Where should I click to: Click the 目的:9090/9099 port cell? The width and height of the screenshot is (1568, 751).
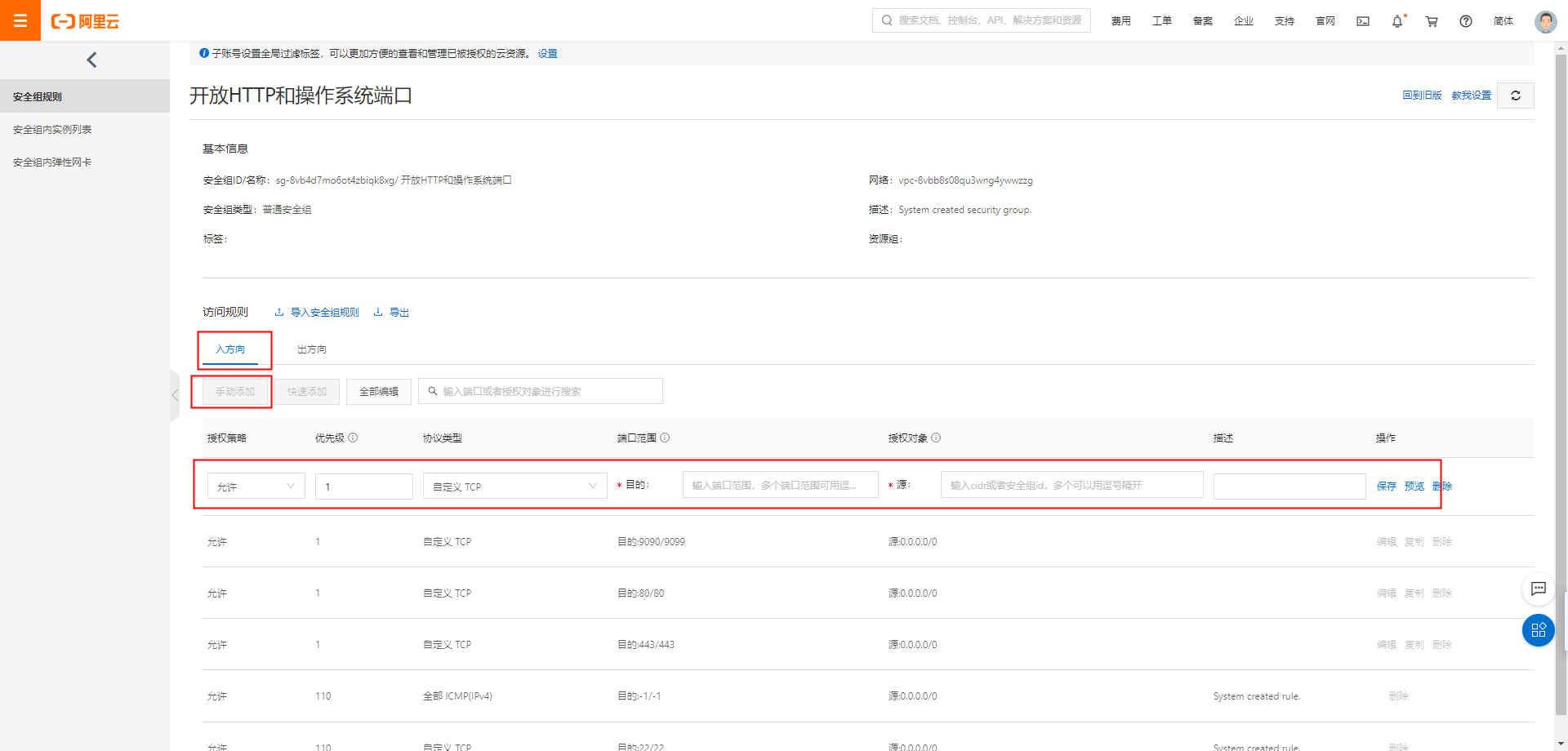coord(651,542)
